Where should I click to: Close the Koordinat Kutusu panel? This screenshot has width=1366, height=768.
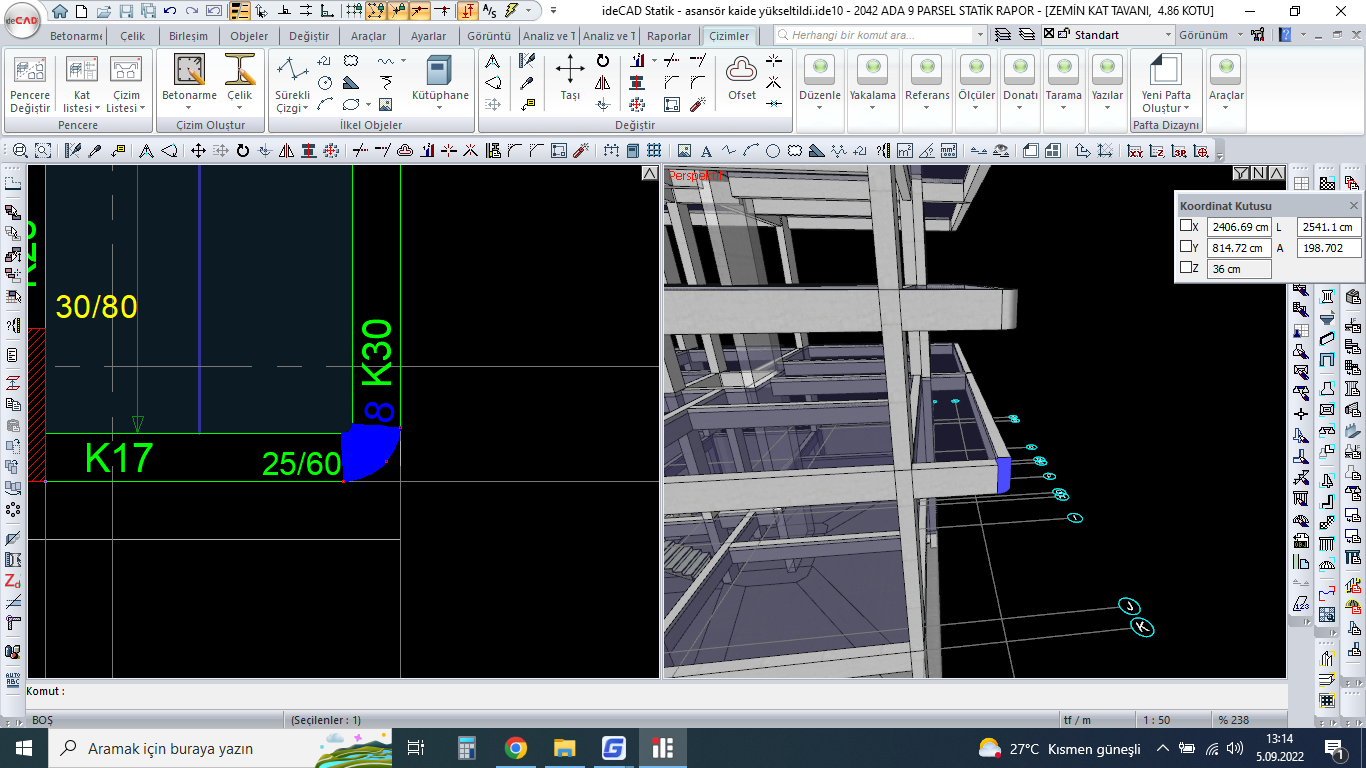click(1354, 205)
